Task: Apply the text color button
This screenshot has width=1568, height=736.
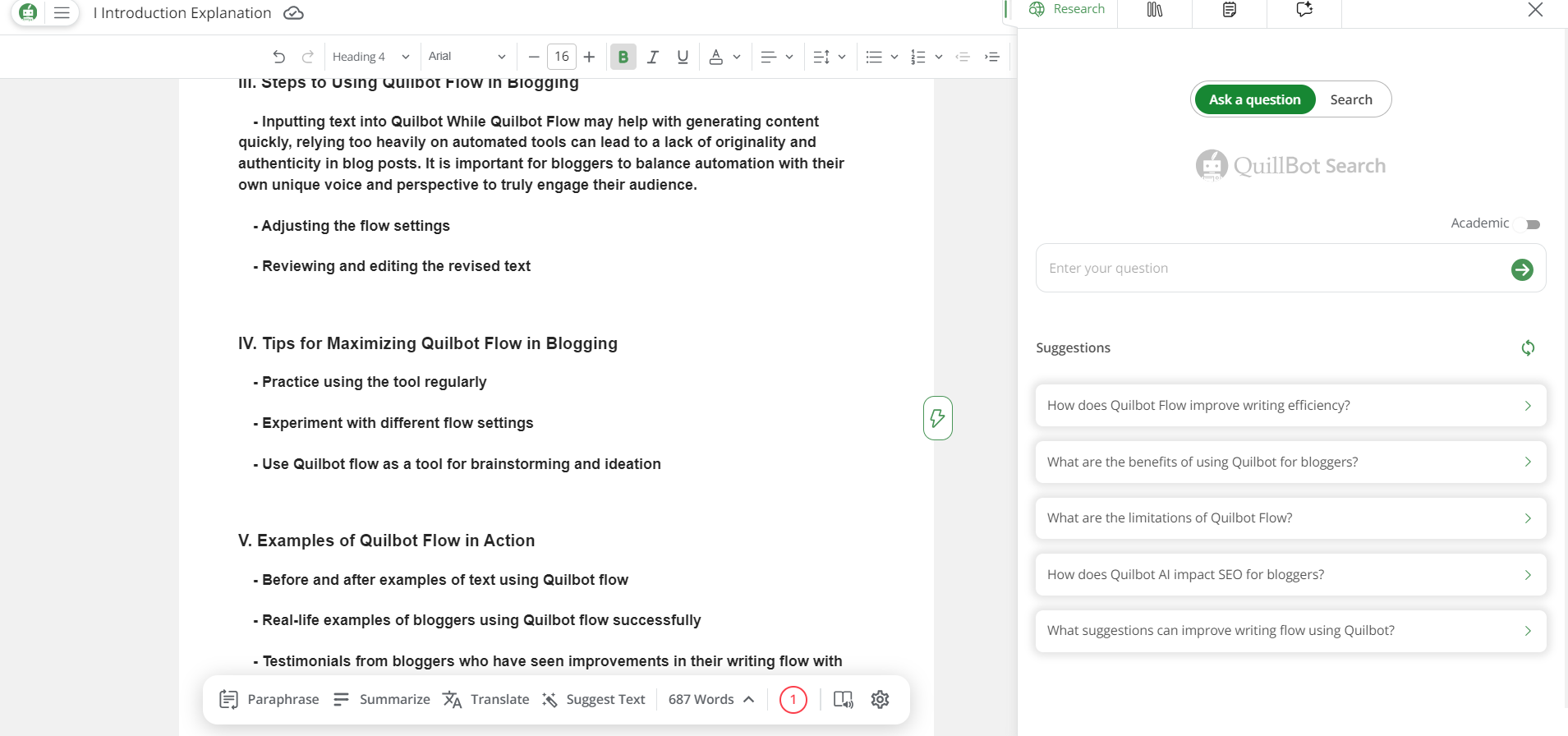Action: (x=716, y=57)
